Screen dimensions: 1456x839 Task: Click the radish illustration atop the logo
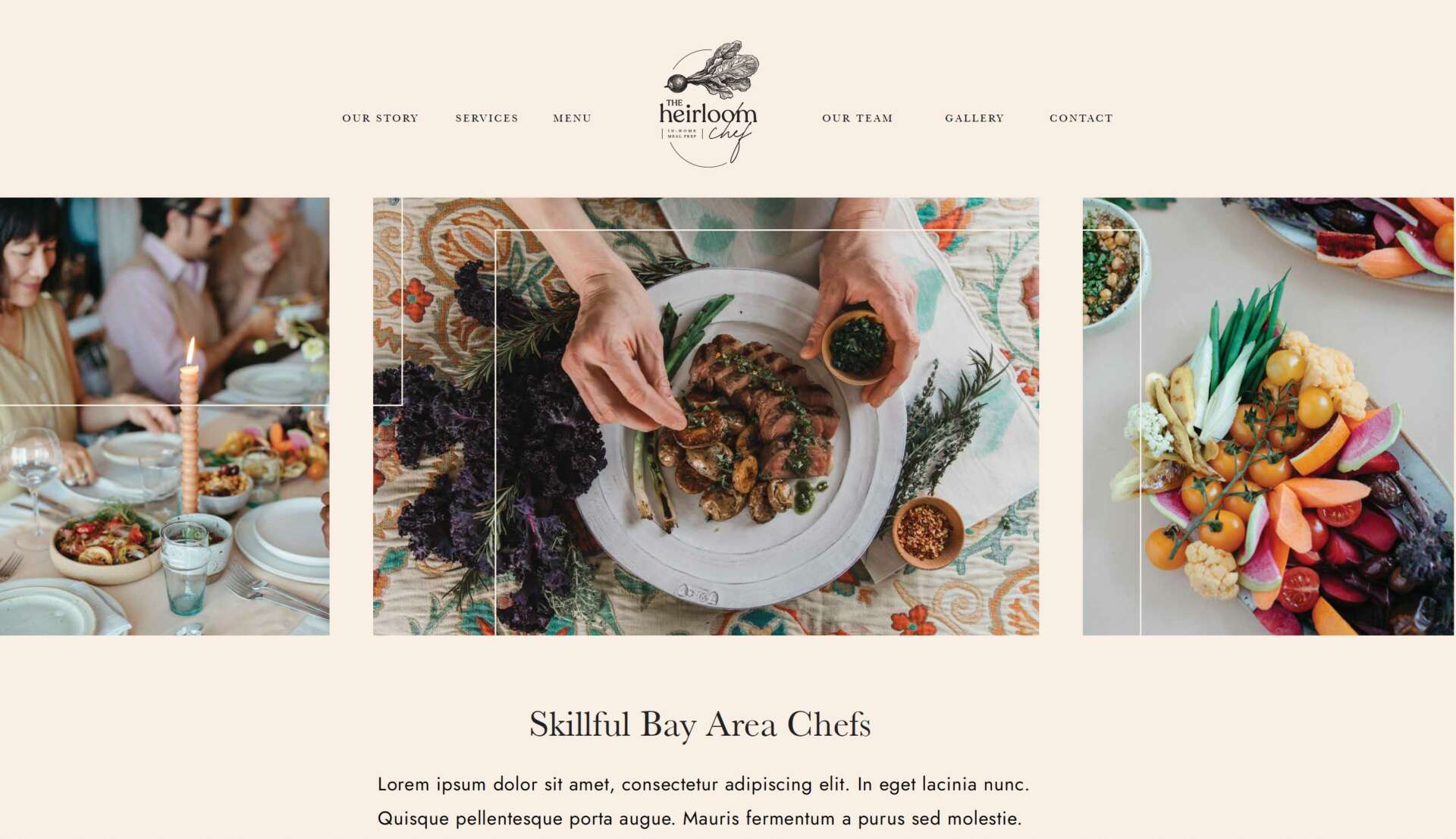click(x=713, y=69)
